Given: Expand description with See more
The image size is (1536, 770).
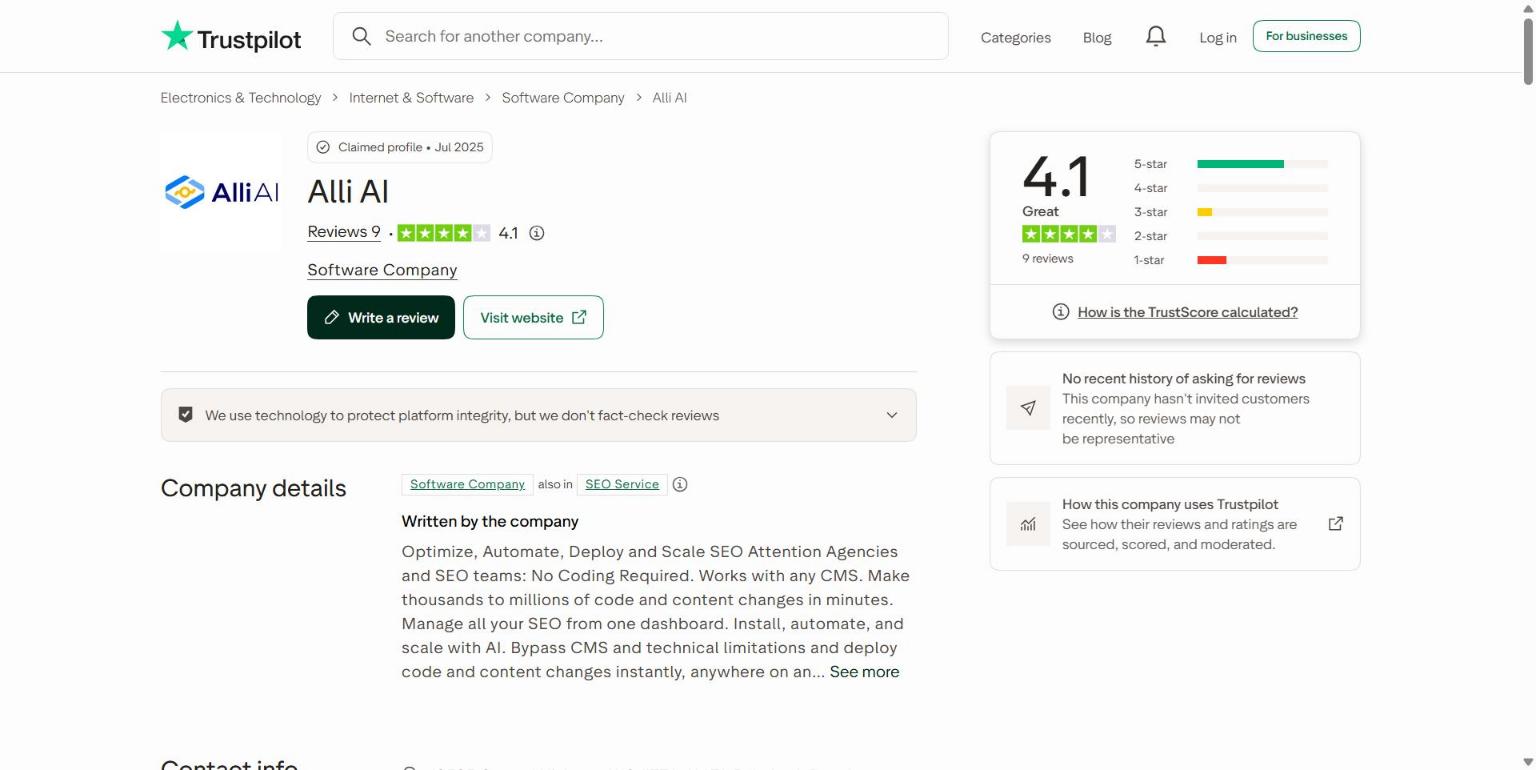Looking at the screenshot, I should pos(864,672).
